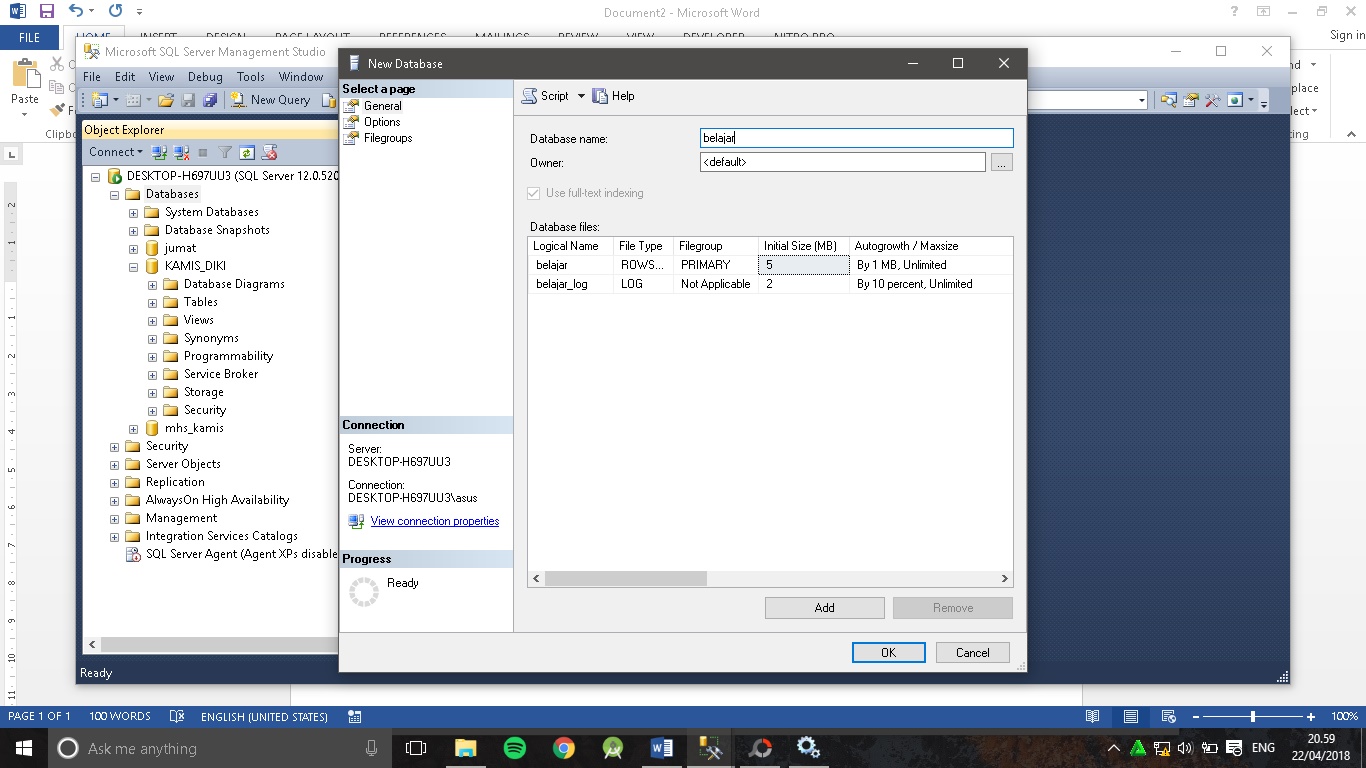Open the File menu in SSMS
1366x768 pixels.
pyautogui.click(x=92, y=77)
